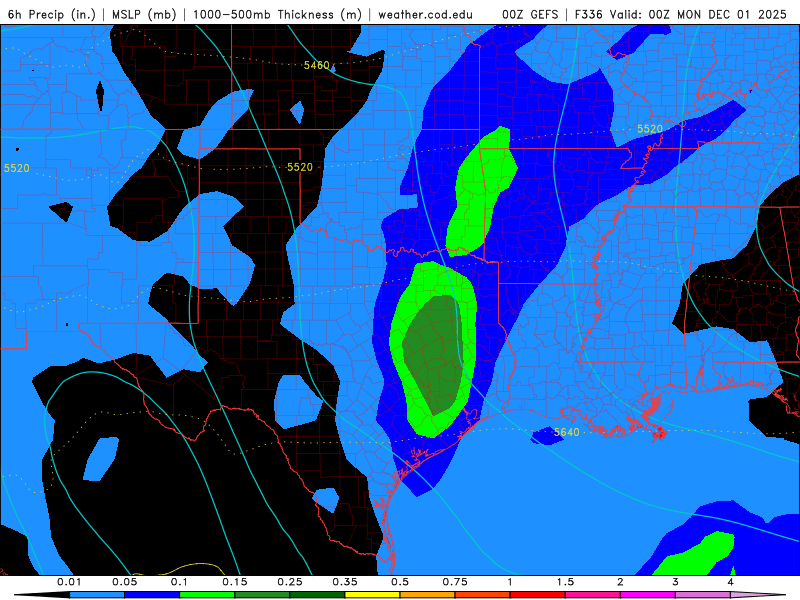Viewport: 800px width, 600px height.
Task: Click the dark blue 0.05 legend swatch
Action: tap(152, 595)
